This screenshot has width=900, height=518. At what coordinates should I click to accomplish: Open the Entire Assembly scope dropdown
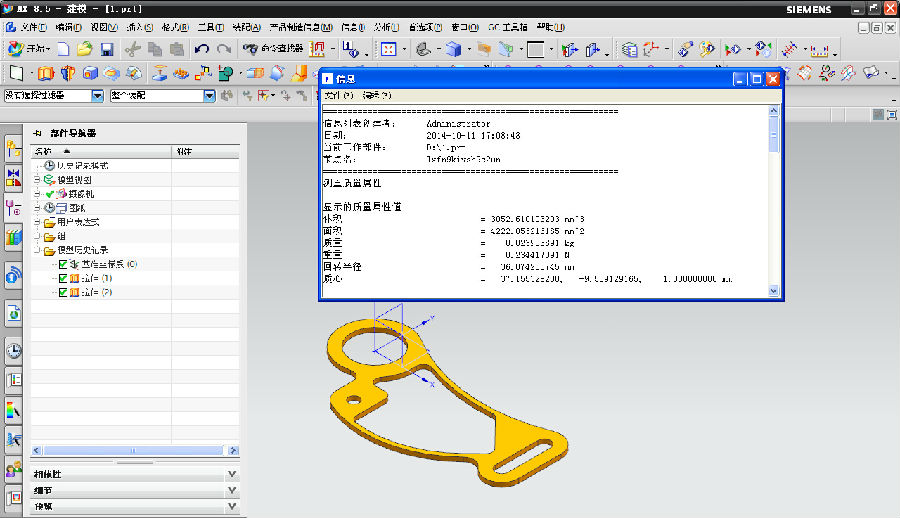209,96
